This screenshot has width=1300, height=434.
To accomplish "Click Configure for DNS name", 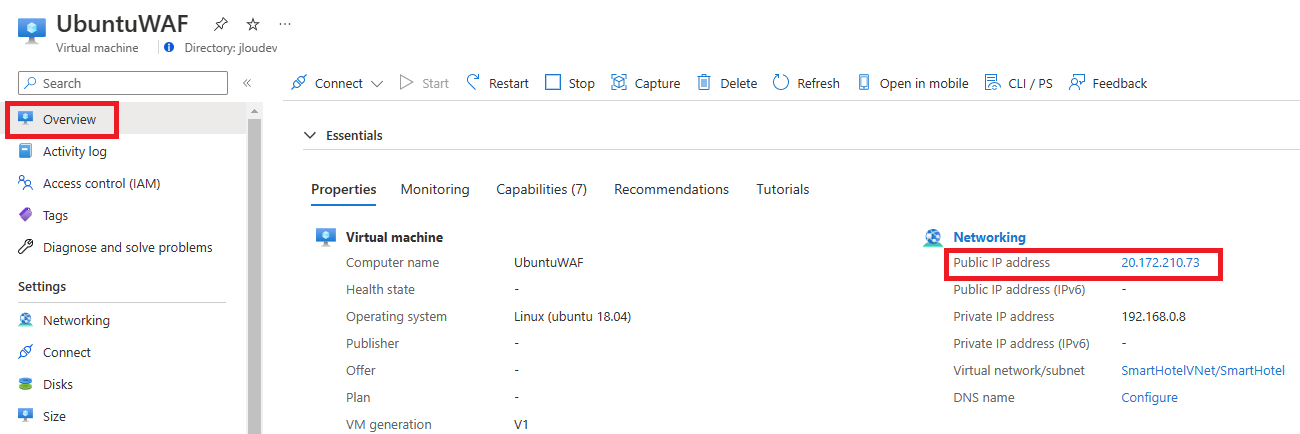I will (1149, 397).
